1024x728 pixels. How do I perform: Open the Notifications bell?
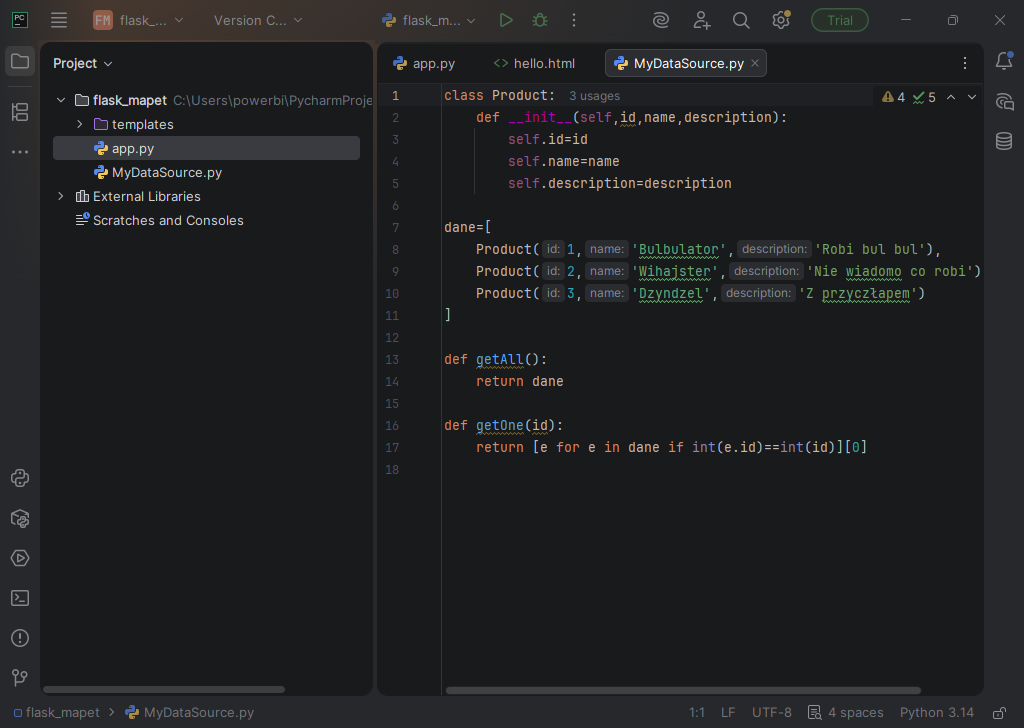point(1004,61)
